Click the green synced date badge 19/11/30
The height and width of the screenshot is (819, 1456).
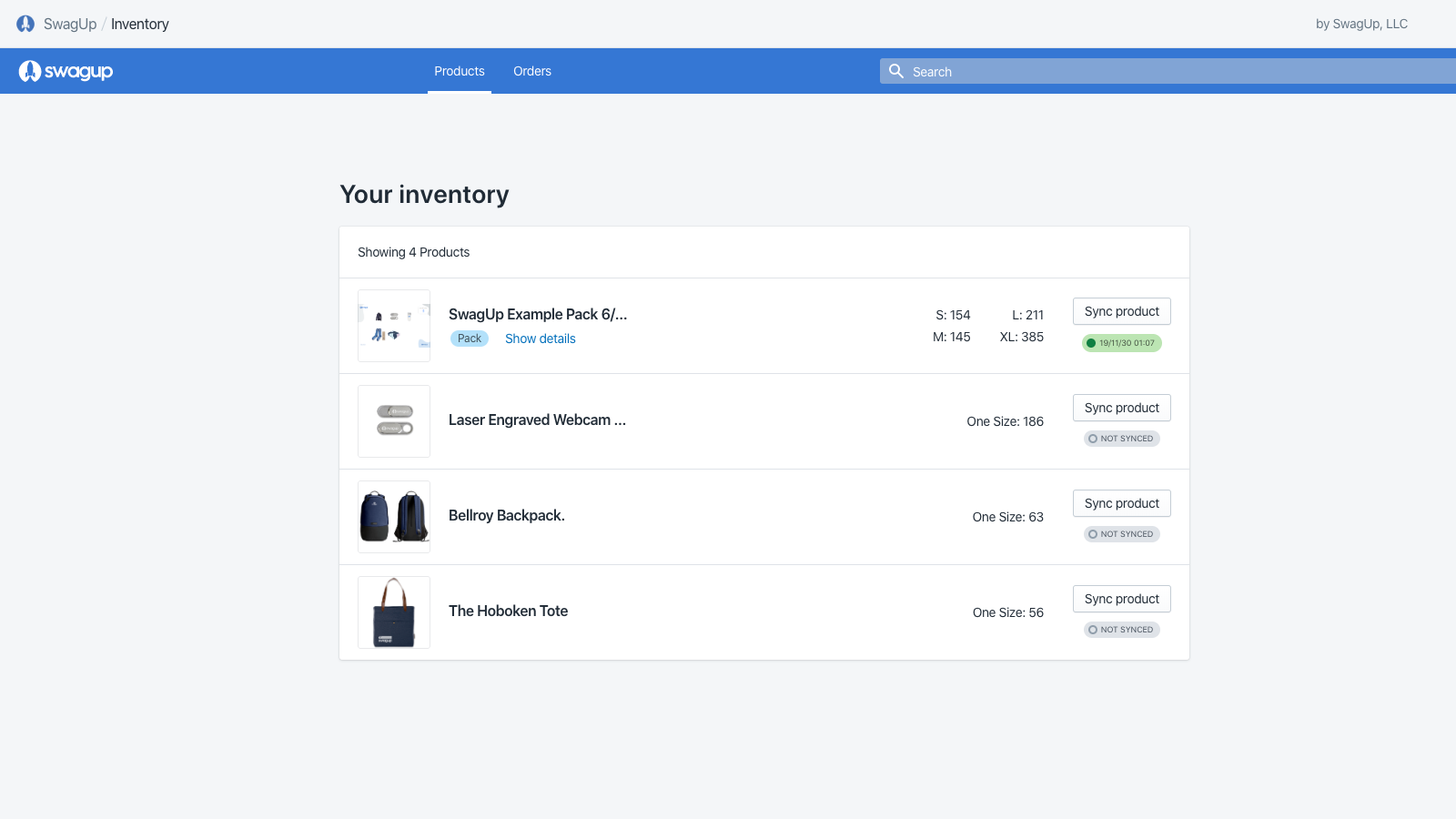pyautogui.click(x=1122, y=343)
